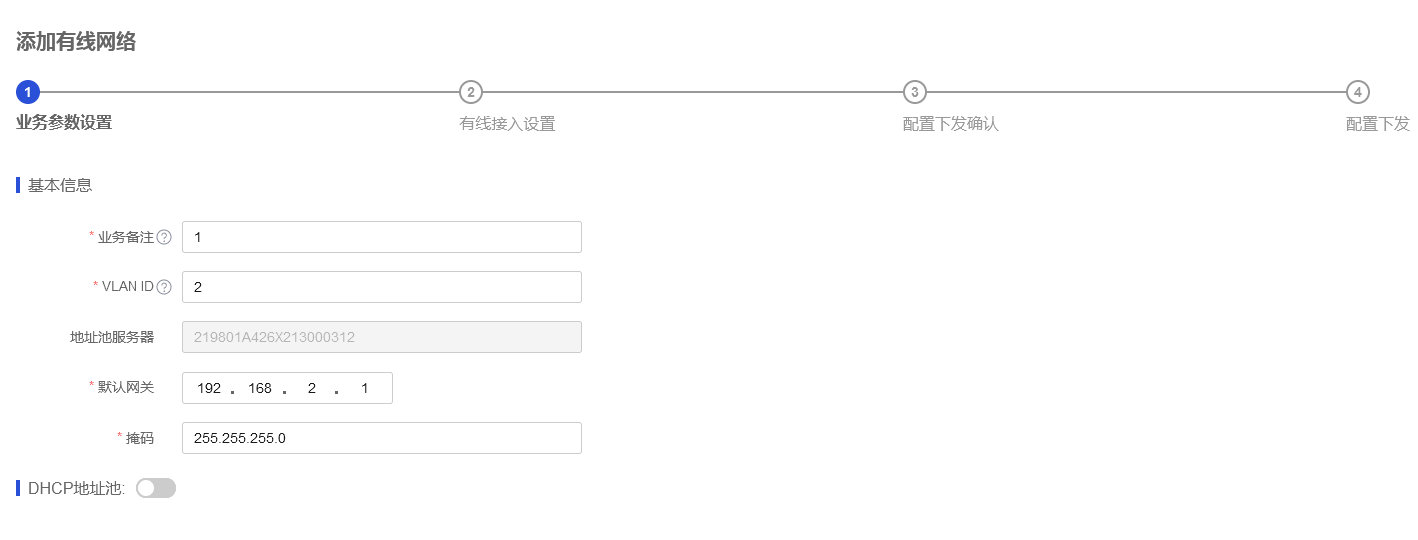Click the 基本信息 section heading
The width and height of the screenshot is (1418, 540).
point(60,185)
